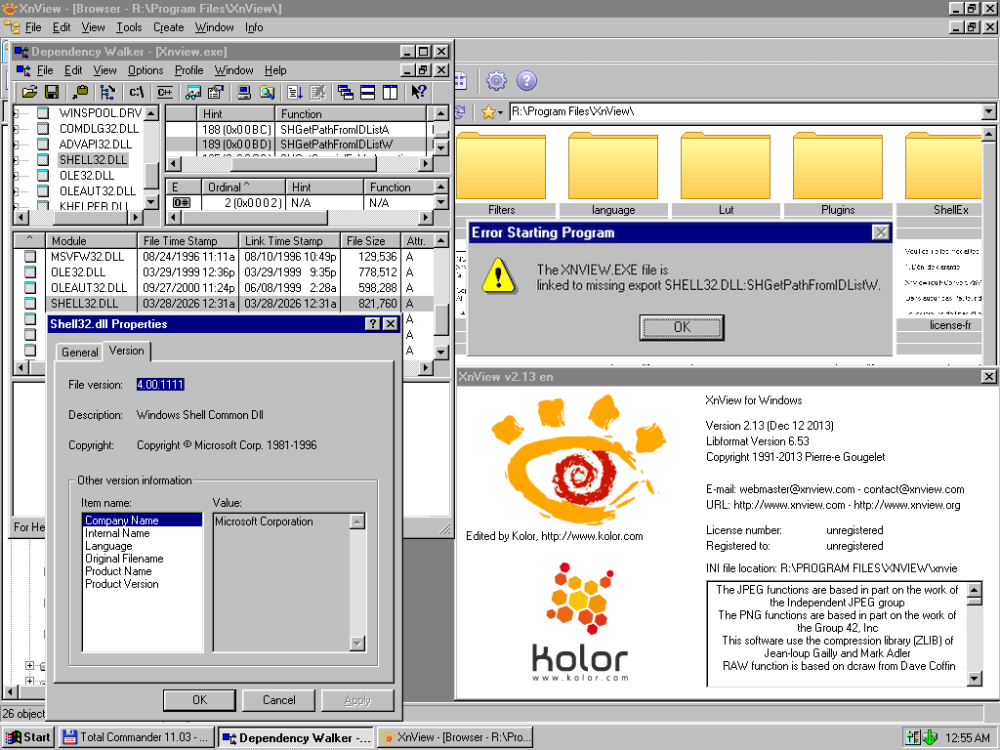
Task: Open the language folder thumbnail
Action: pos(613,173)
